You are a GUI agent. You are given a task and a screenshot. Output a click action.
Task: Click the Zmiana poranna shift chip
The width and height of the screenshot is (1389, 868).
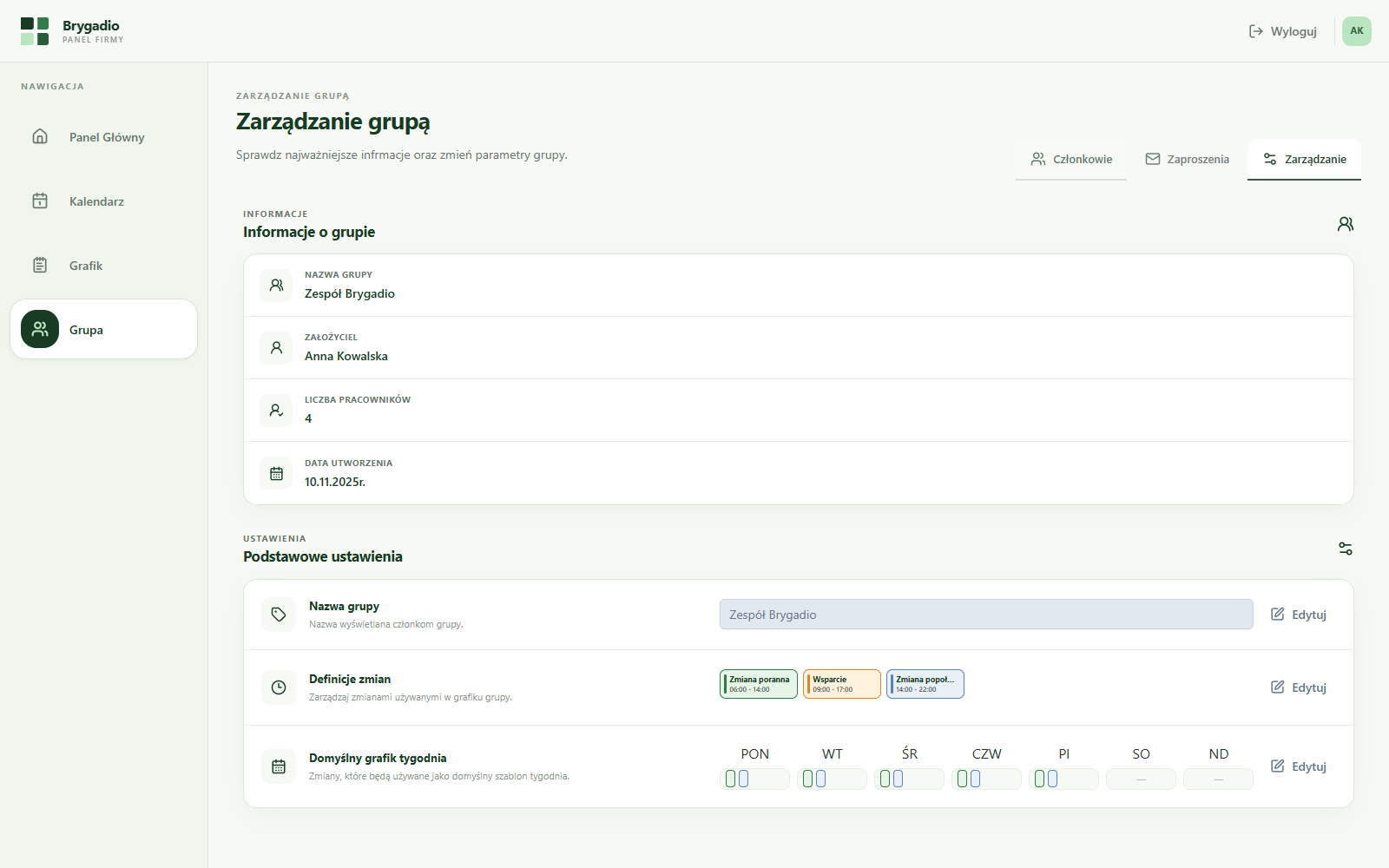click(x=759, y=684)
